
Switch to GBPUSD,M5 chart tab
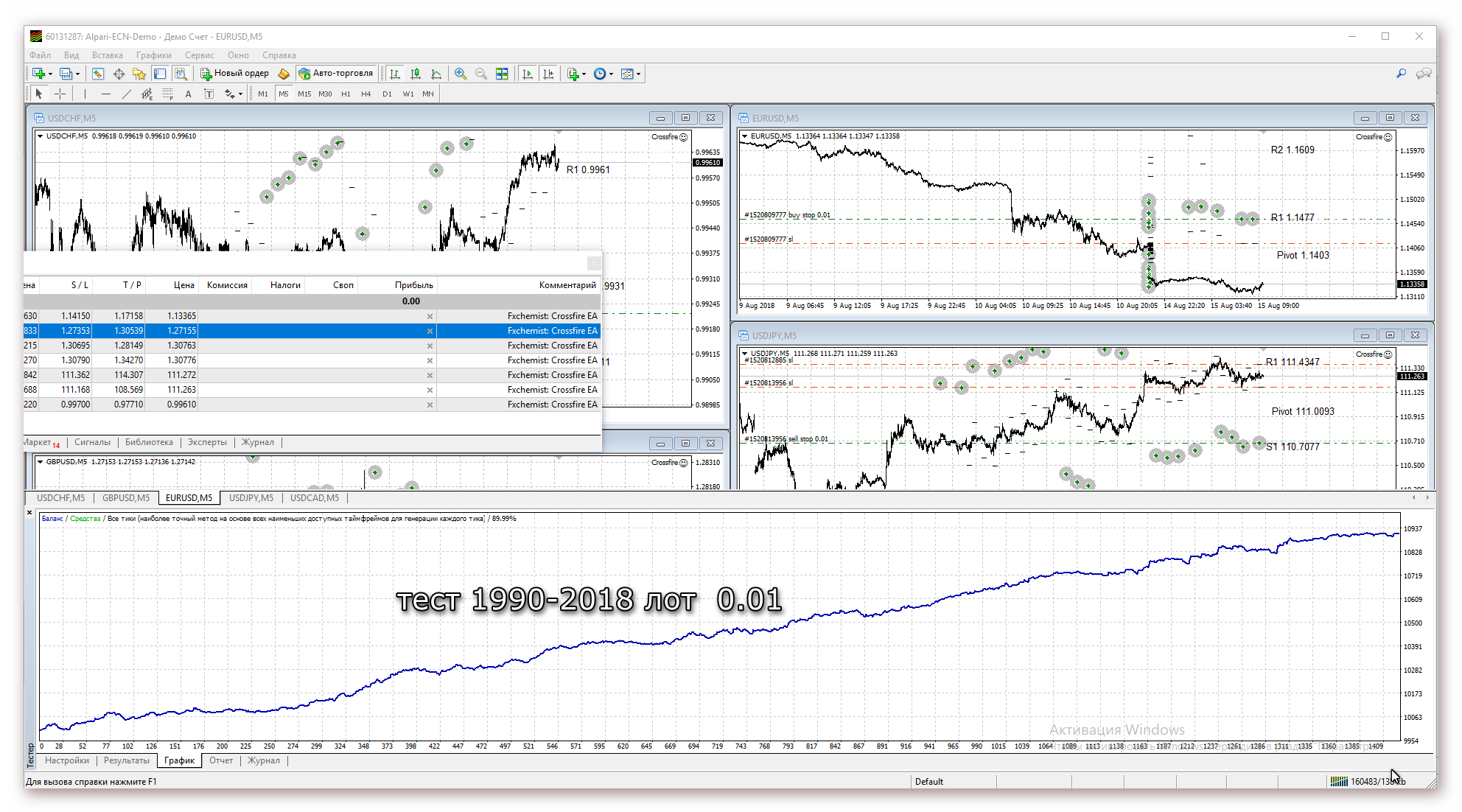[126, 498]
